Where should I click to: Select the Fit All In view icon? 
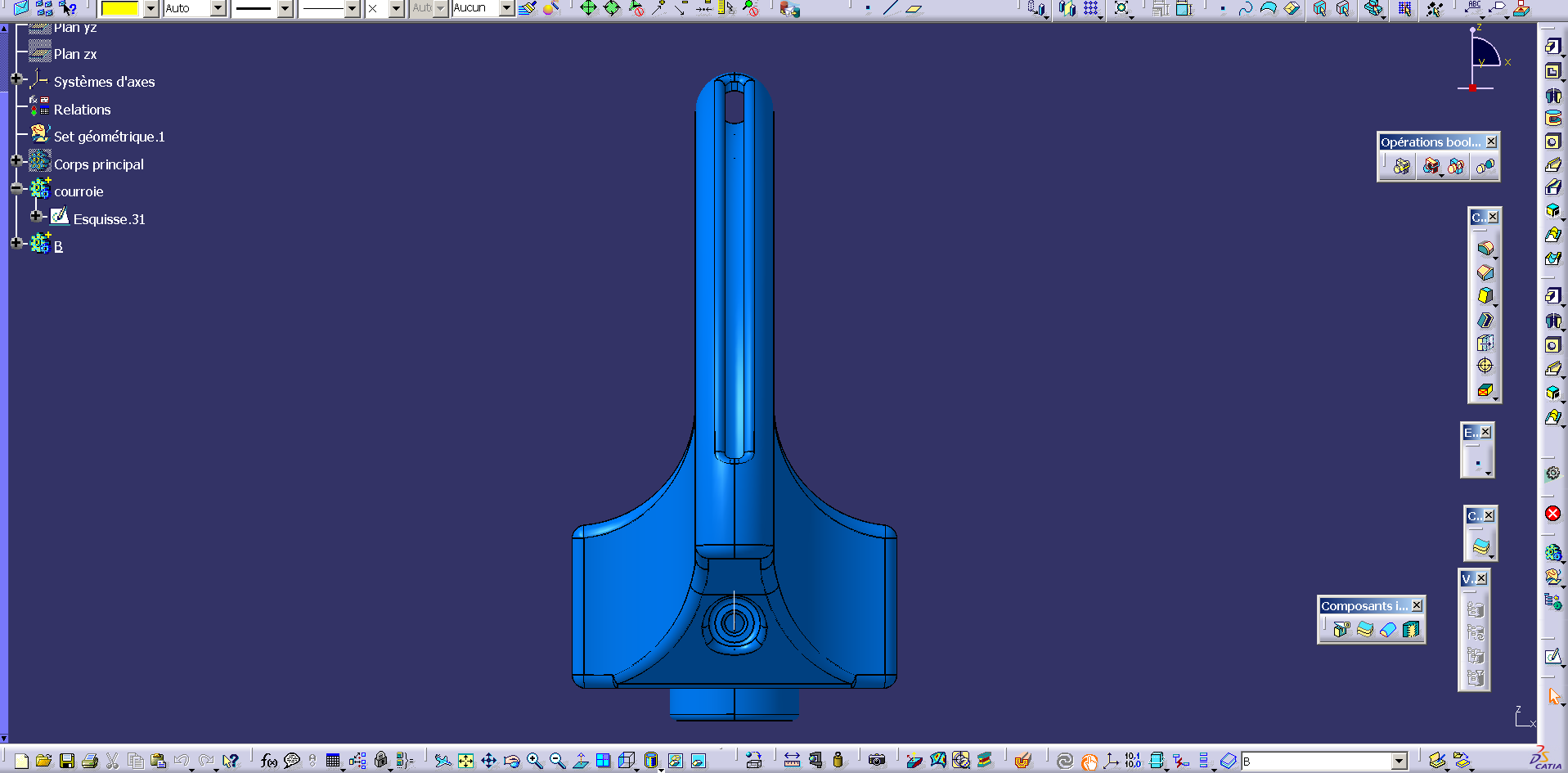465,761
